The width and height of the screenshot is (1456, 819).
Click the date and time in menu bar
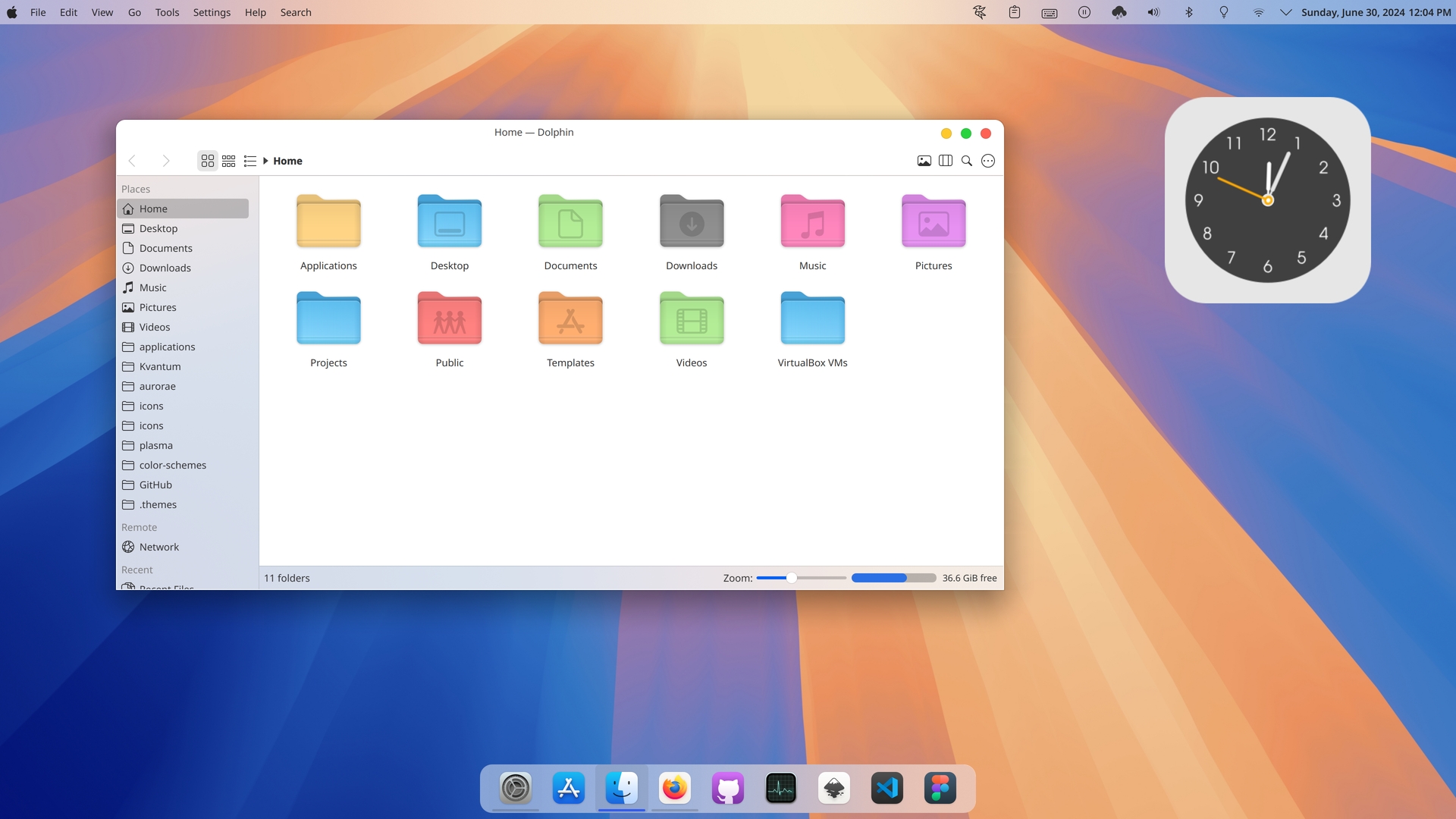point(1376,12)
